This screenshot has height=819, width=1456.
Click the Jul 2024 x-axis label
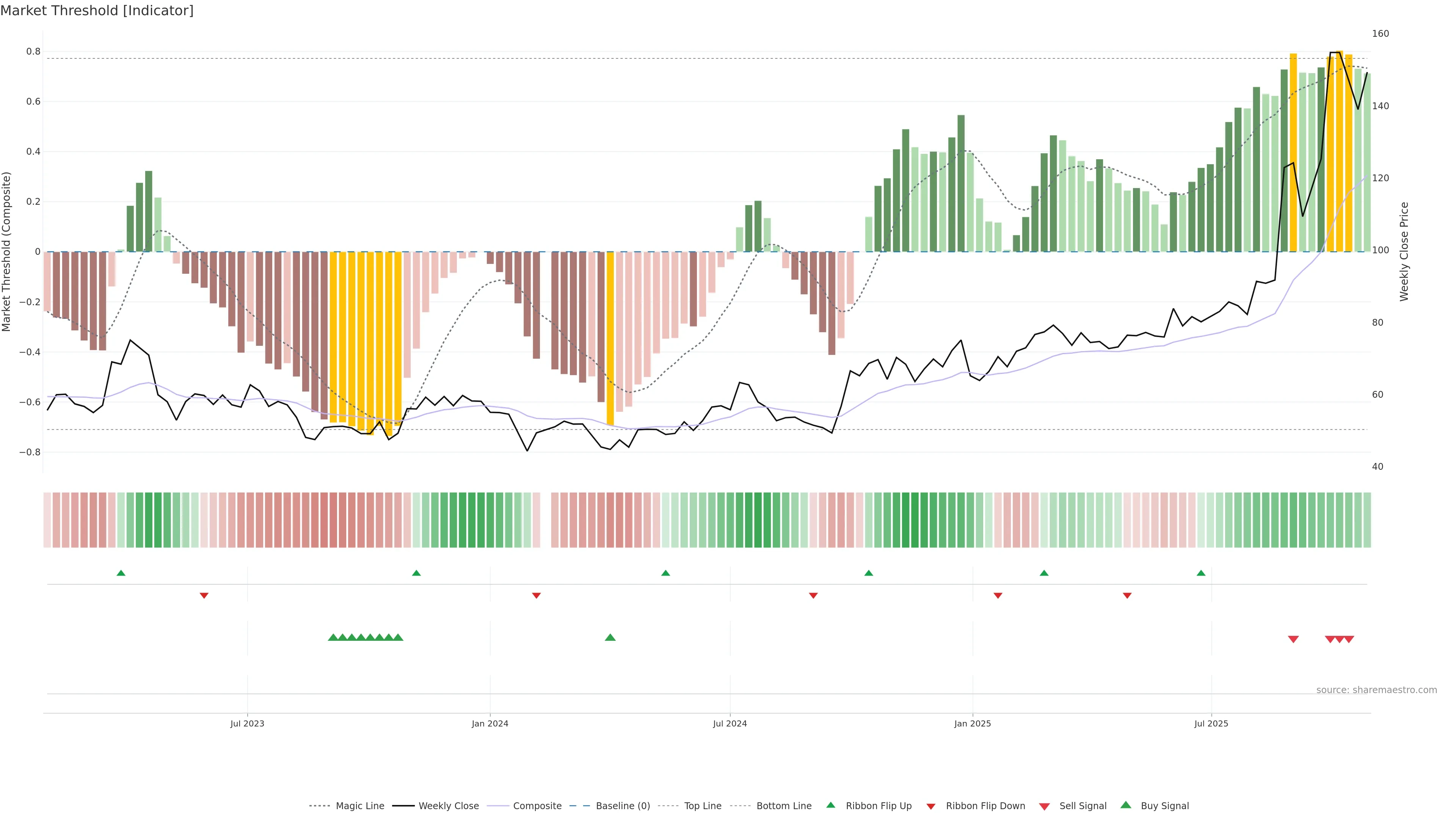730,723
